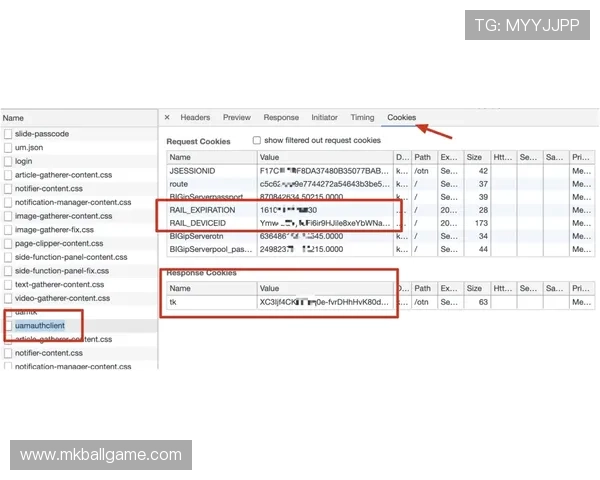Click size value 173 in RAIL_DEVICEID row
Viewport: 600px width, 480px height.
click(481, 223)
